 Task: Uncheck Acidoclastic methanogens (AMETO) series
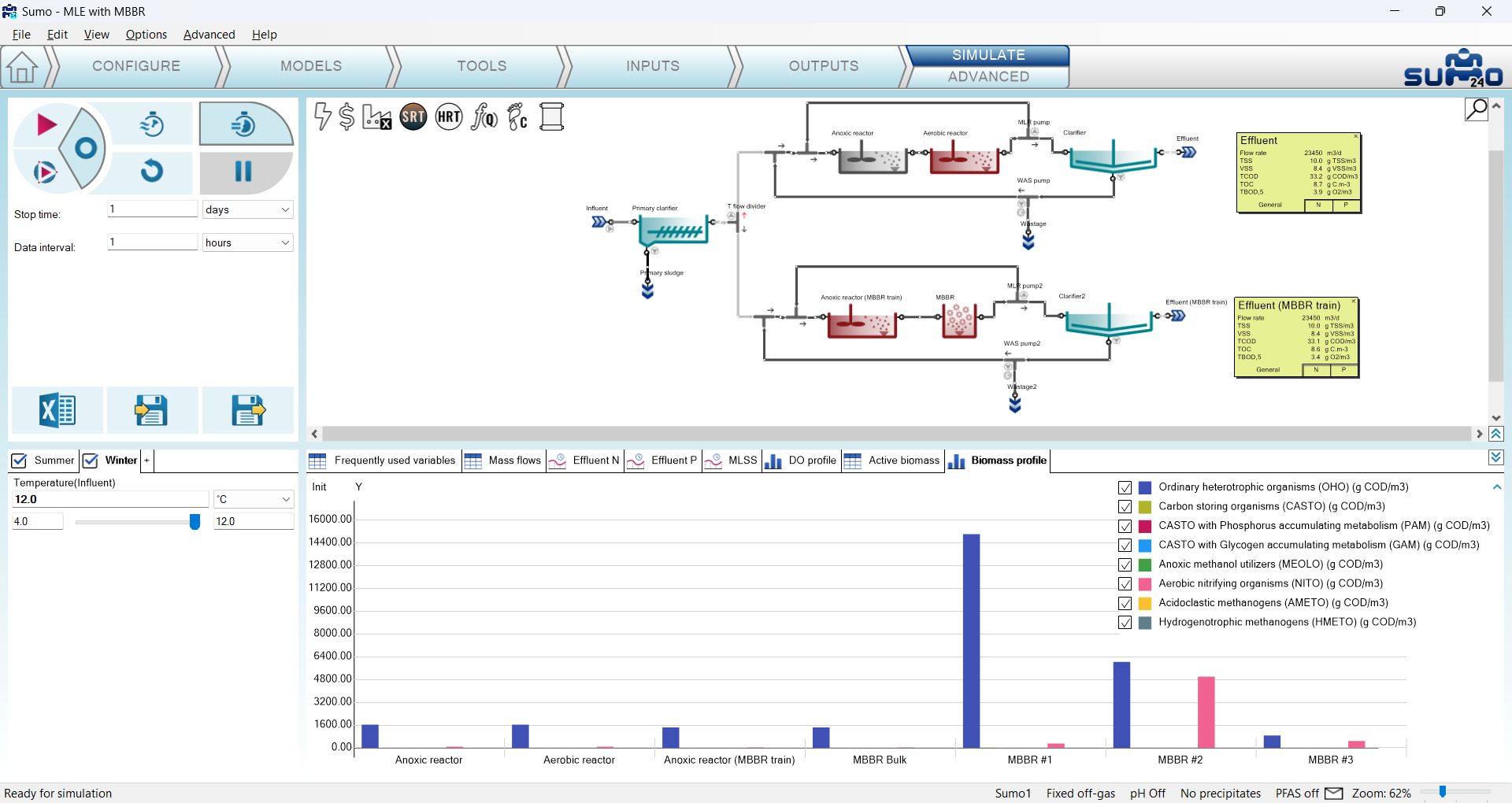click(1125, 603)
